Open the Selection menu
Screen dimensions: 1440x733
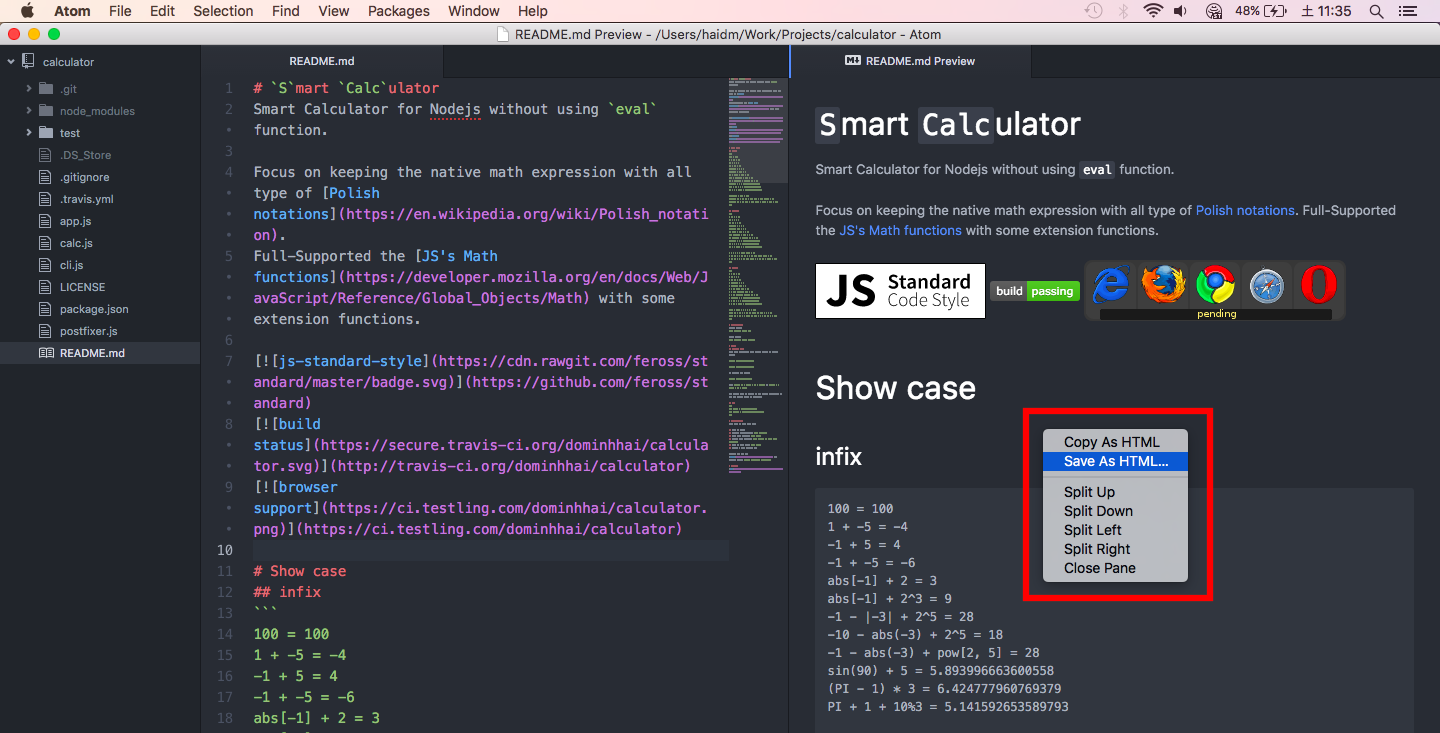[223, 11]
